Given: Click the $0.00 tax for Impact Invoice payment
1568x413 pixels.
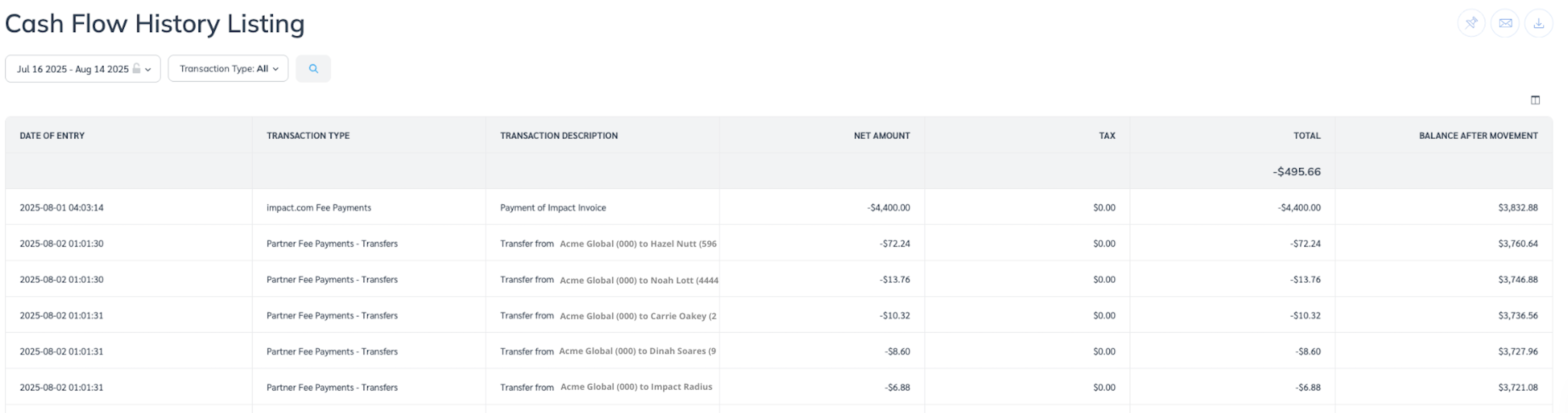Looking at the screenshot, I should click(1104, 208).
